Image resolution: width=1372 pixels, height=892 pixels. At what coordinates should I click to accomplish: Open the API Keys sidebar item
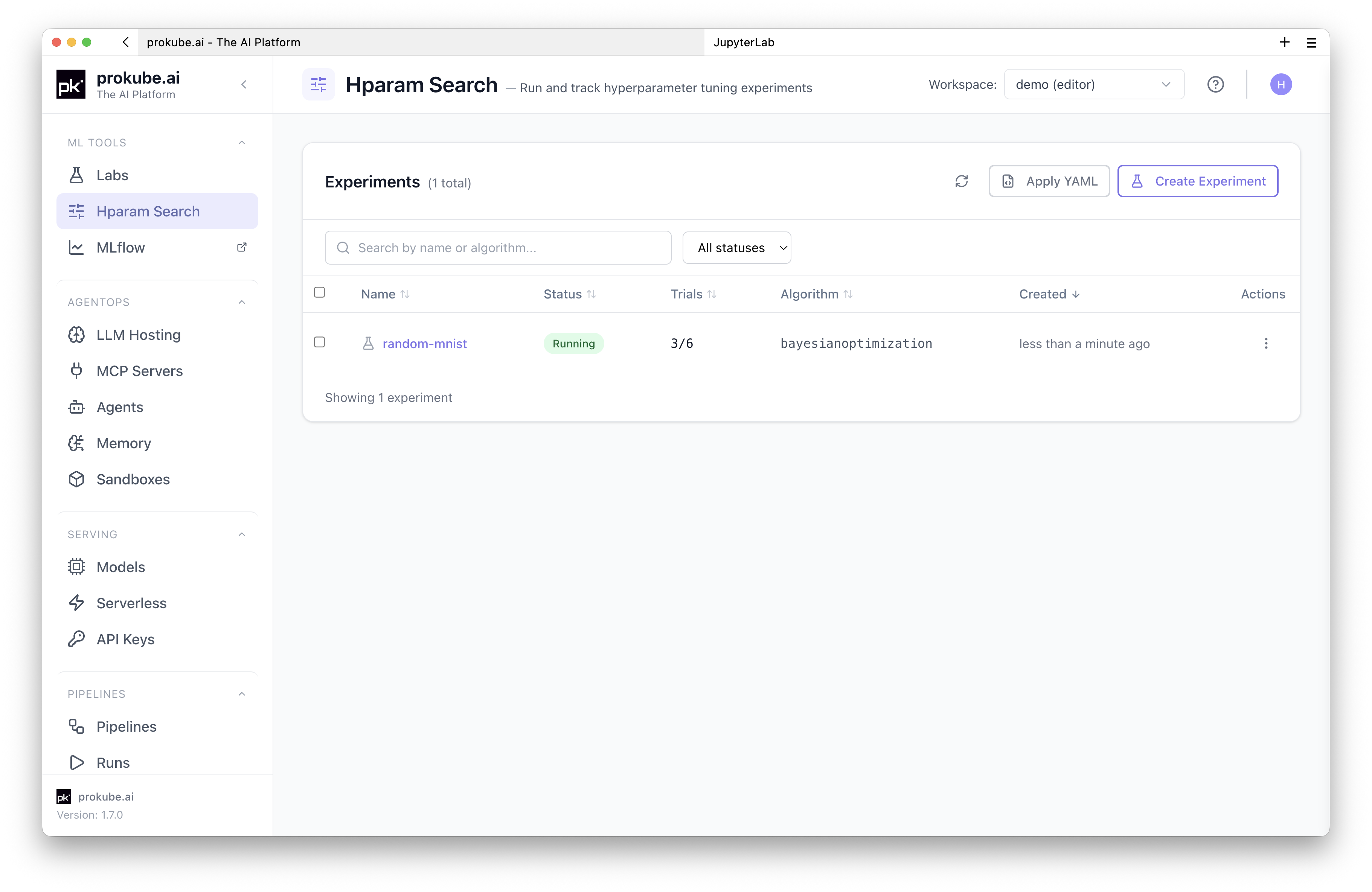[157, 639]
